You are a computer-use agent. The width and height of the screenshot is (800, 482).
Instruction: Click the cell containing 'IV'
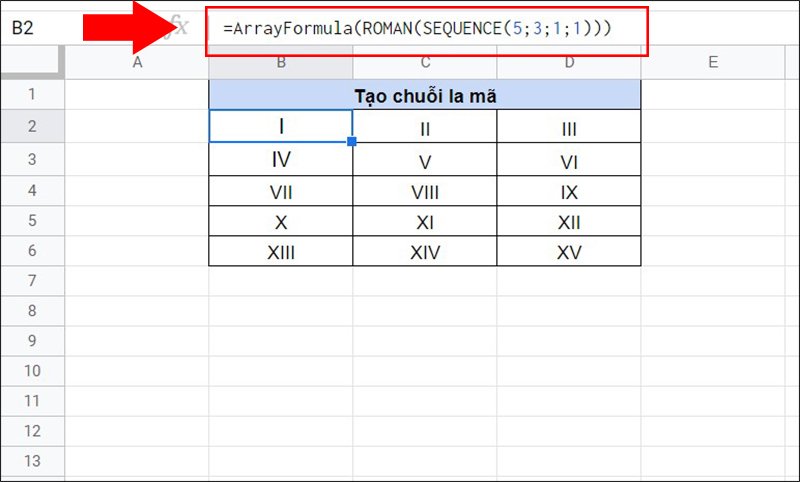pos(281,159)
